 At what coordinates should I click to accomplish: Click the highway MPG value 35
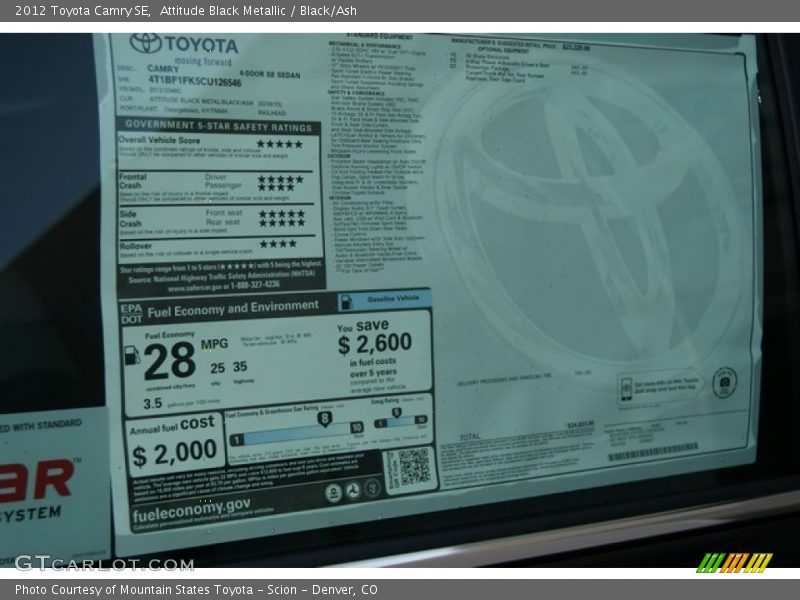(x=240, y=366)
